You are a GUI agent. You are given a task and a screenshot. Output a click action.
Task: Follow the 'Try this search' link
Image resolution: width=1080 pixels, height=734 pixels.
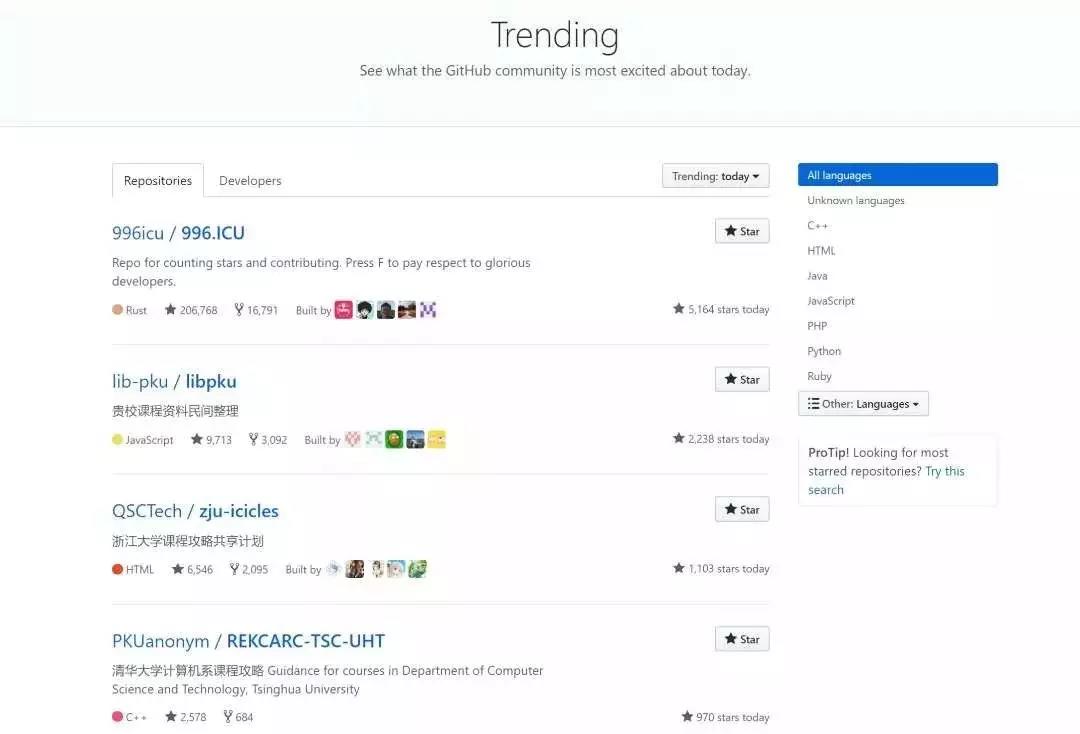point(944,471)
